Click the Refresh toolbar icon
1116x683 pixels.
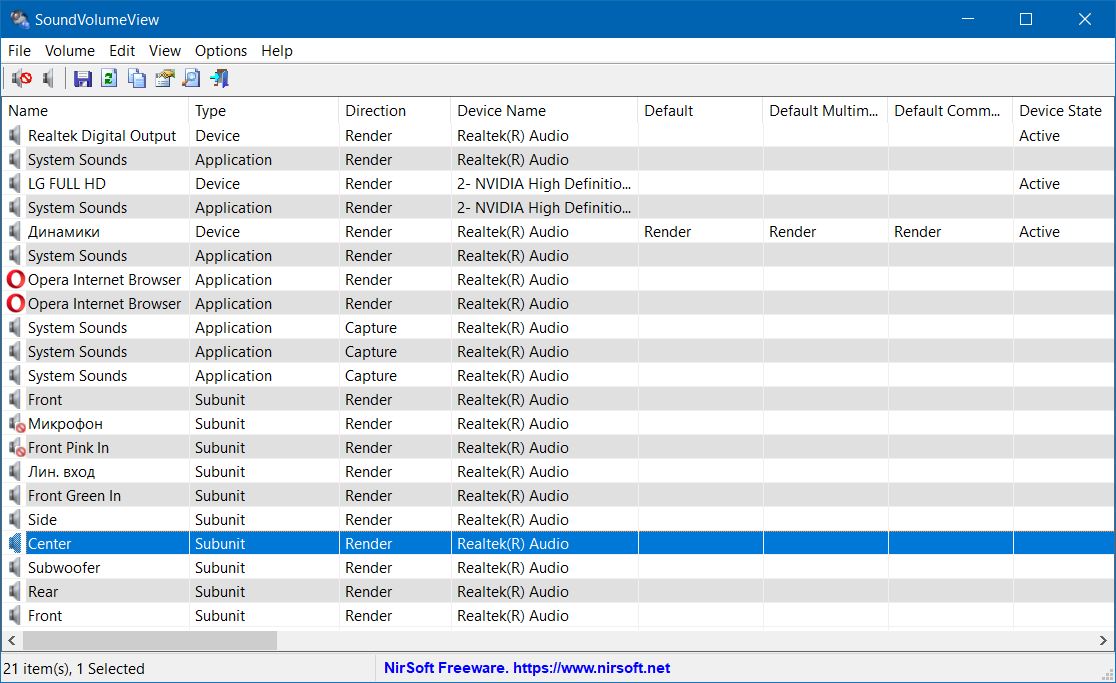pyautogui.click(x=110, y=78)
